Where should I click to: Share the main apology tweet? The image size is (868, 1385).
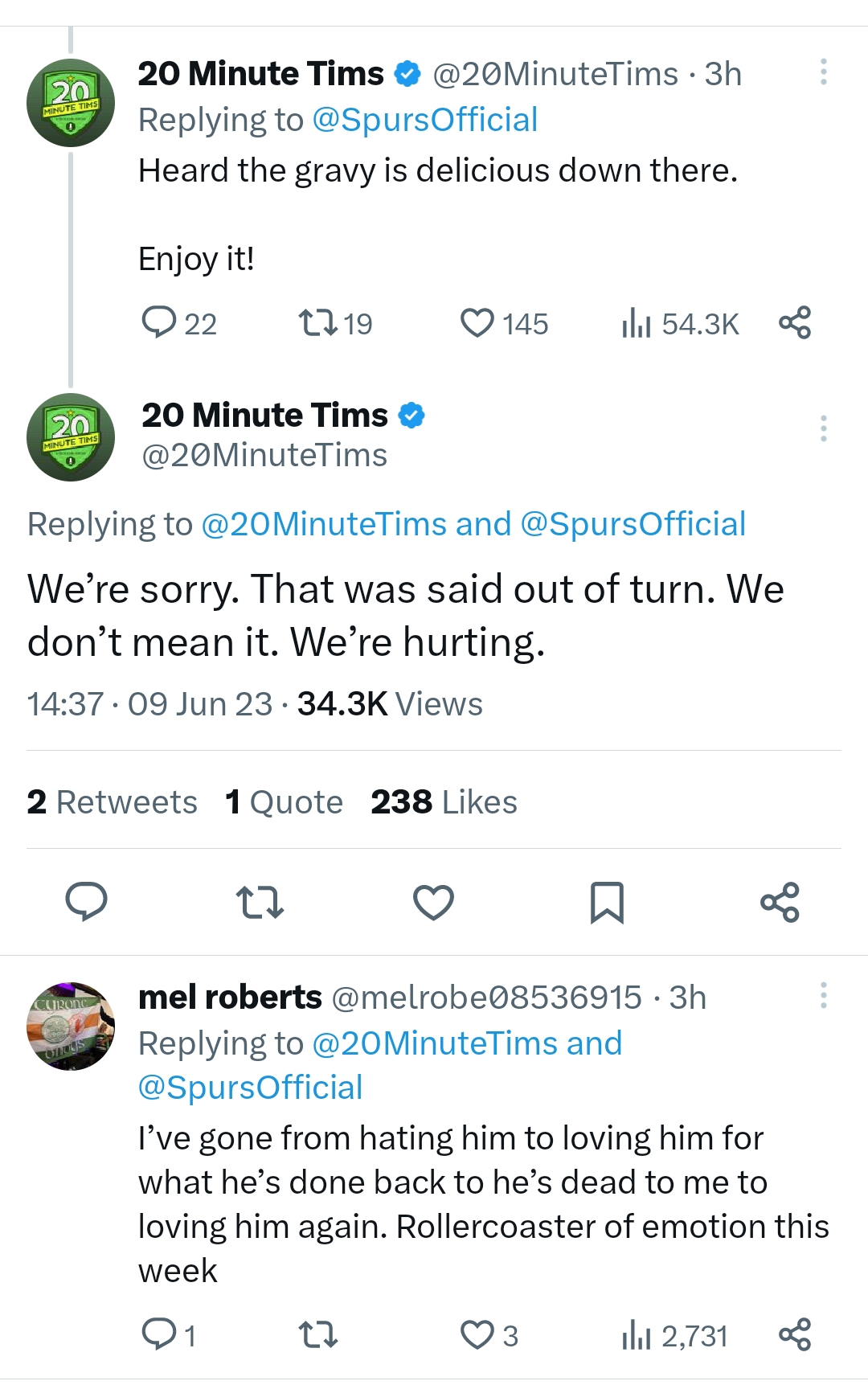pos(780,902)
